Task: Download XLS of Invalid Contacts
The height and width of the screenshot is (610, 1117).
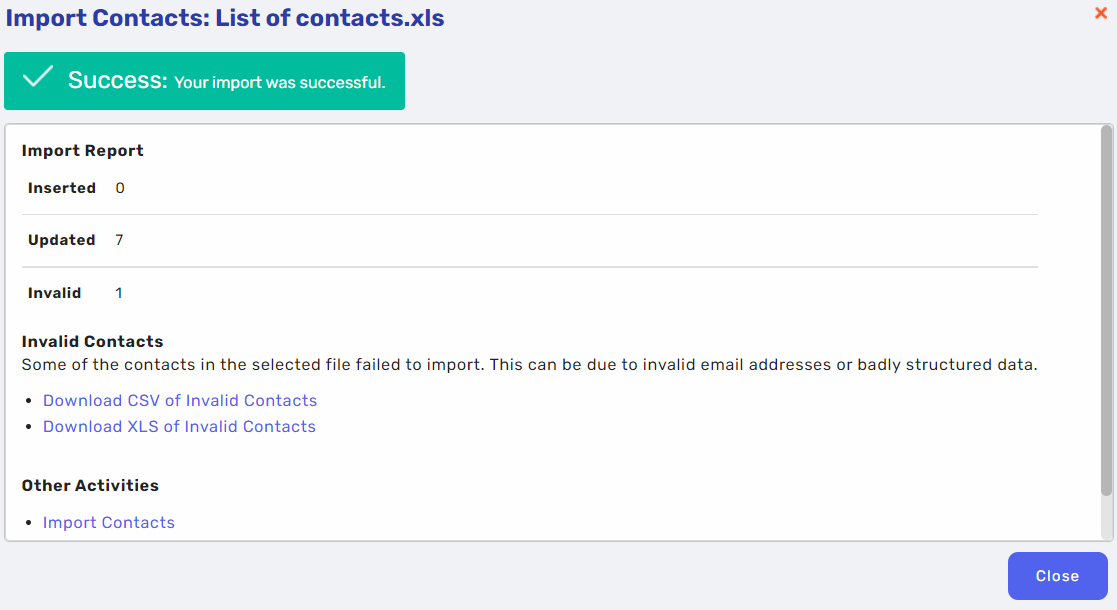Action: tap(179, 426)
